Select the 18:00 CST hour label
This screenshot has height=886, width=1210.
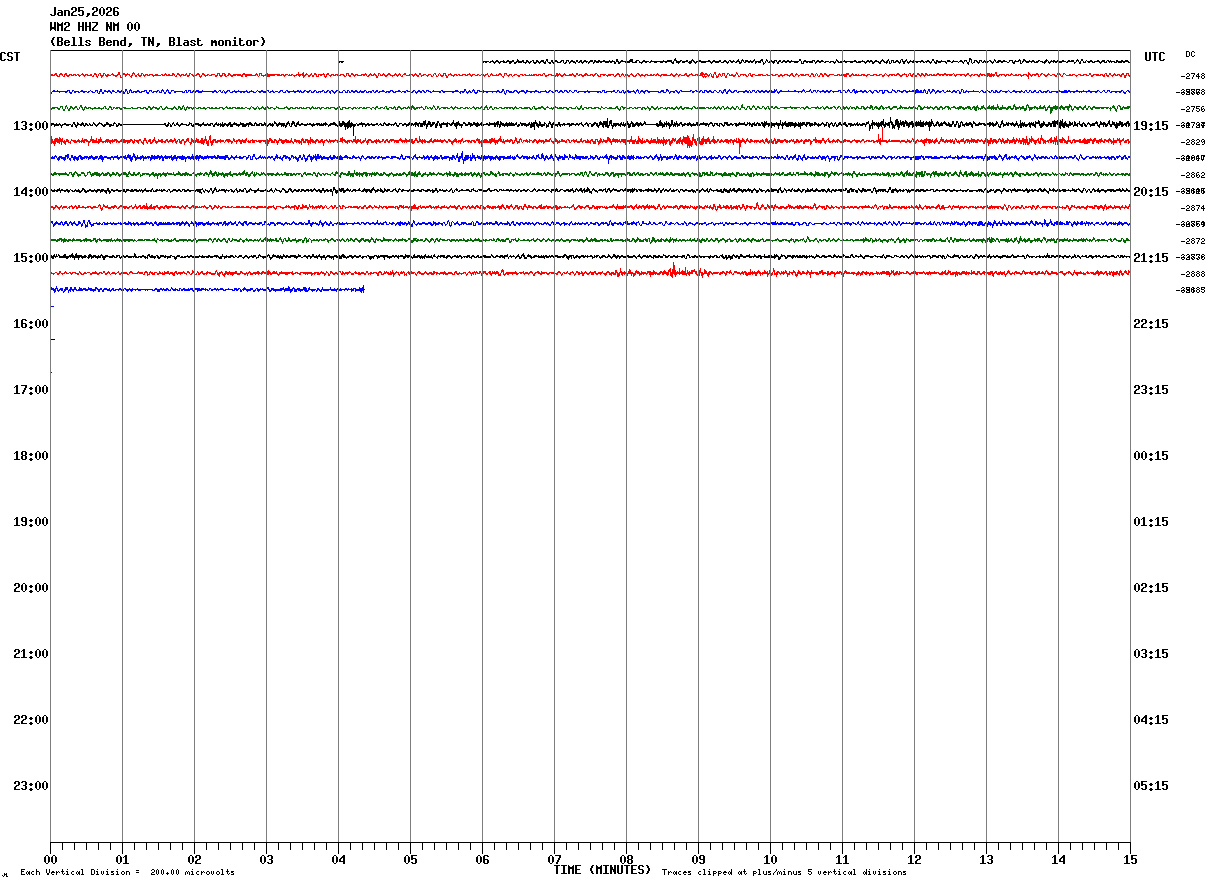point(31,456)
